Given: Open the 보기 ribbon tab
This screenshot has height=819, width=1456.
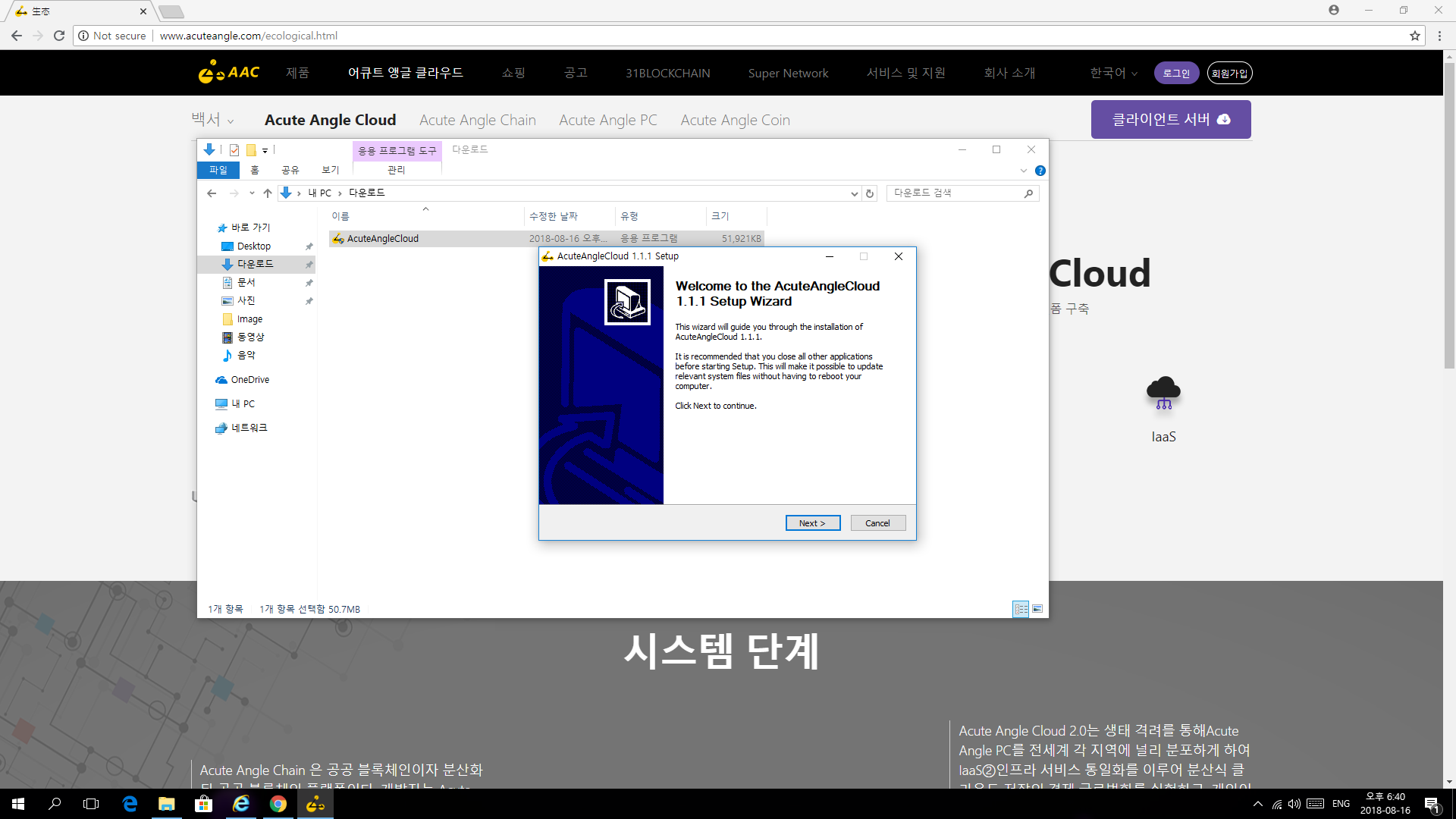Looking at the screenshot, I should [x=331, y=170].
